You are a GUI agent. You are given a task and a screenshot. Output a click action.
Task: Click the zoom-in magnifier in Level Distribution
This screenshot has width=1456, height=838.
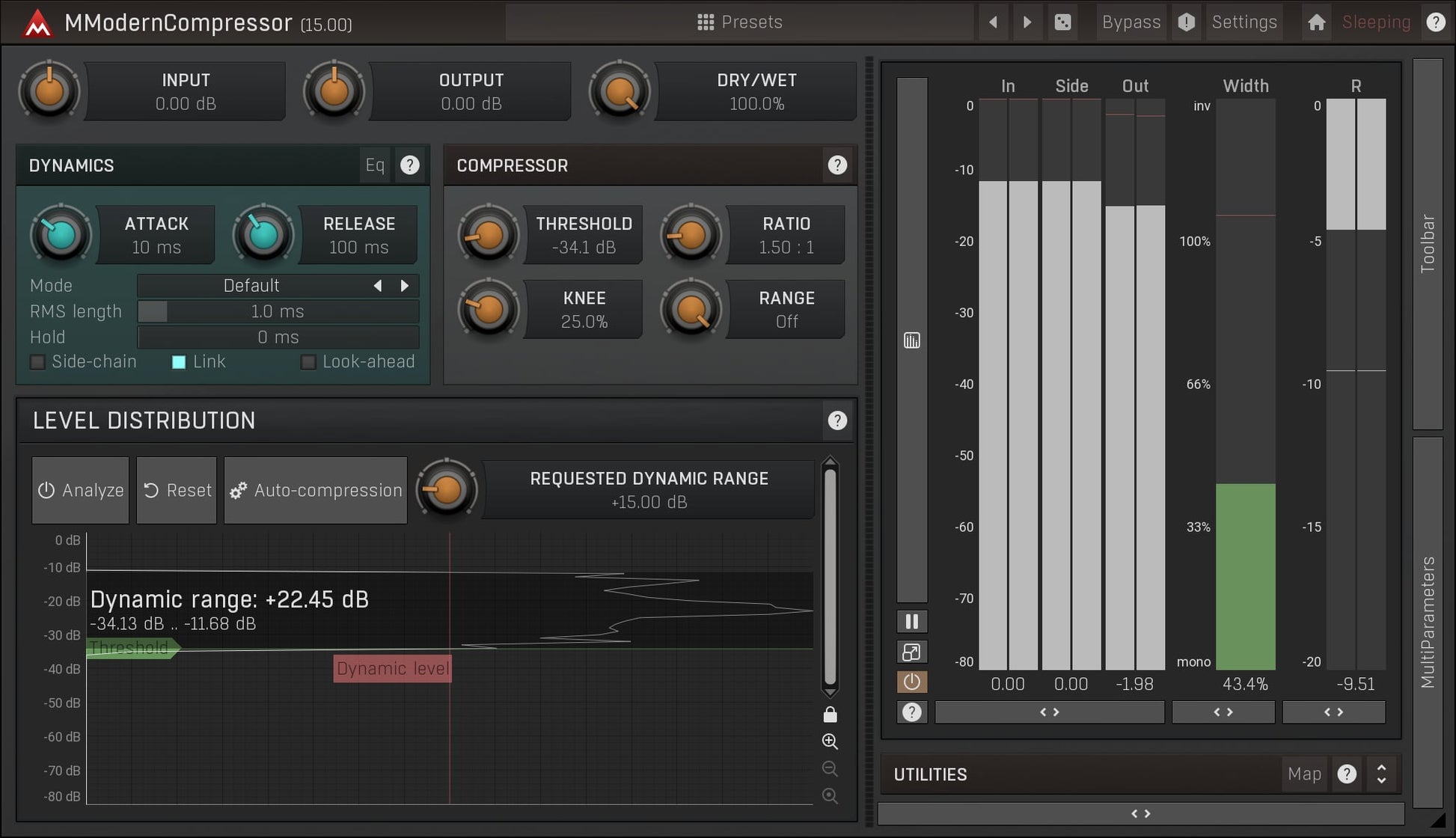830,741
